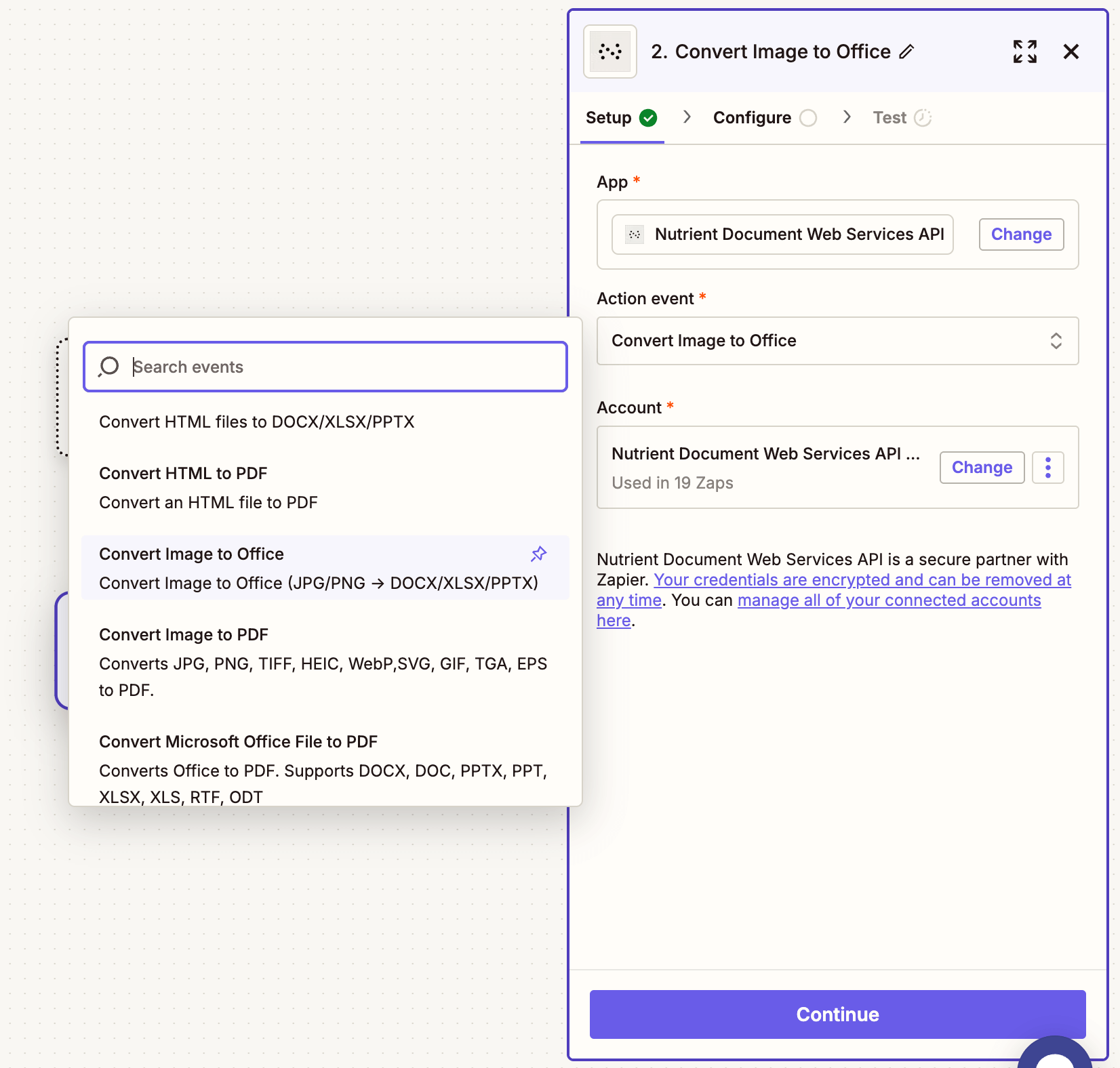Open the three-dot menu next to Account
The image size is (1120, 1068).
tap(1047, 467)
